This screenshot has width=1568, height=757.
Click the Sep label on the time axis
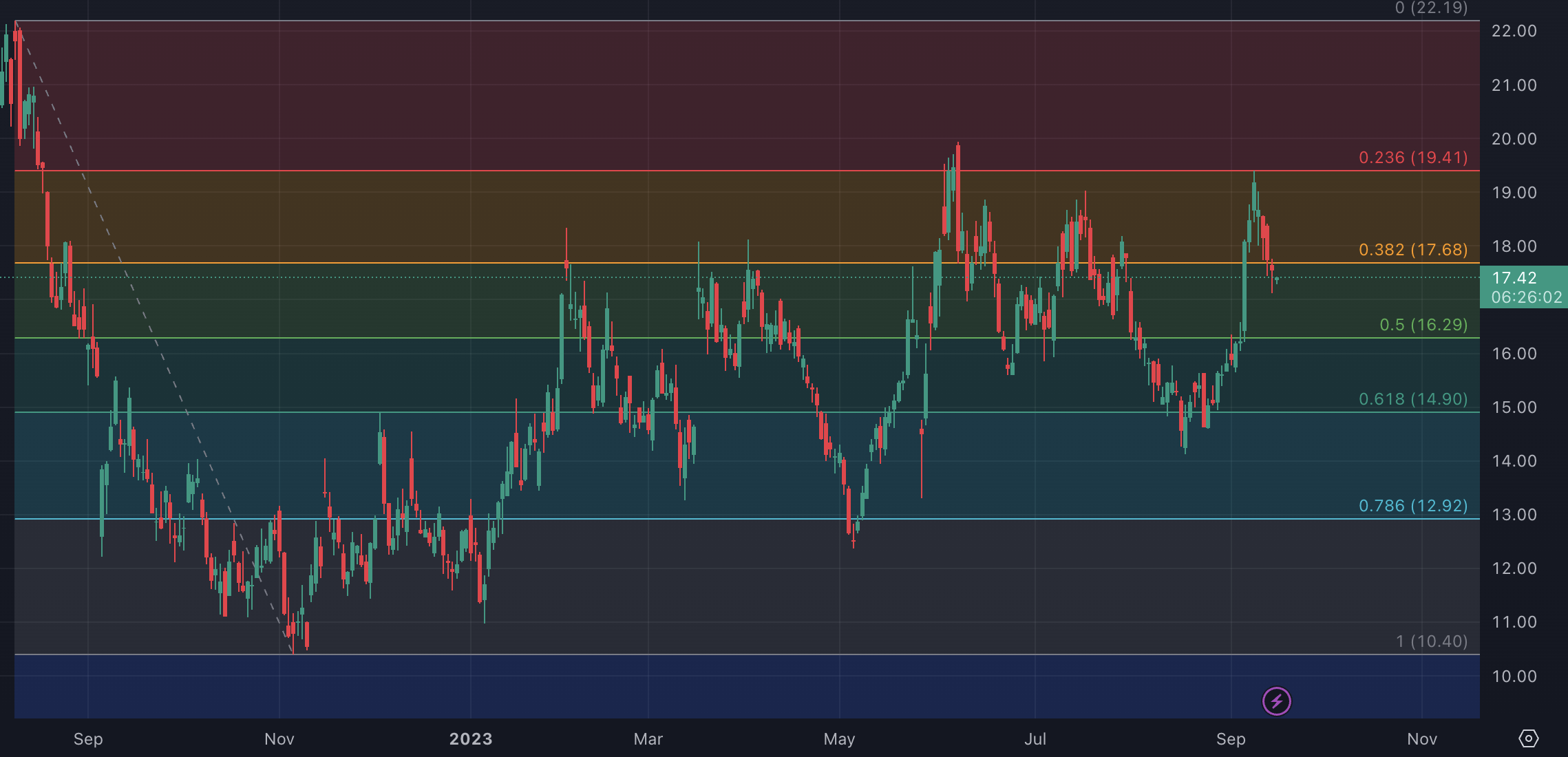tap(87, 738)
